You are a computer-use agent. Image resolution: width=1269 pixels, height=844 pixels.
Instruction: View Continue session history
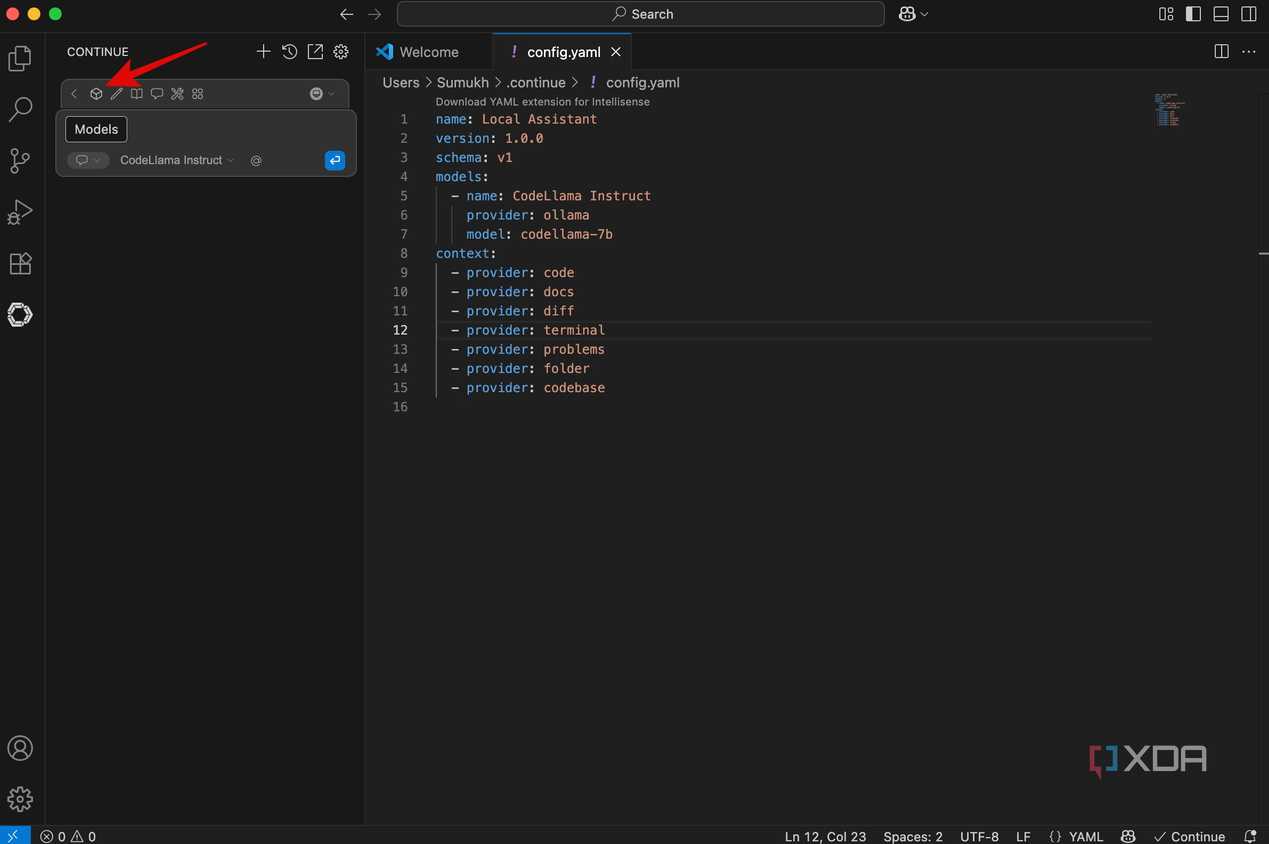click(x=289, y=51)
